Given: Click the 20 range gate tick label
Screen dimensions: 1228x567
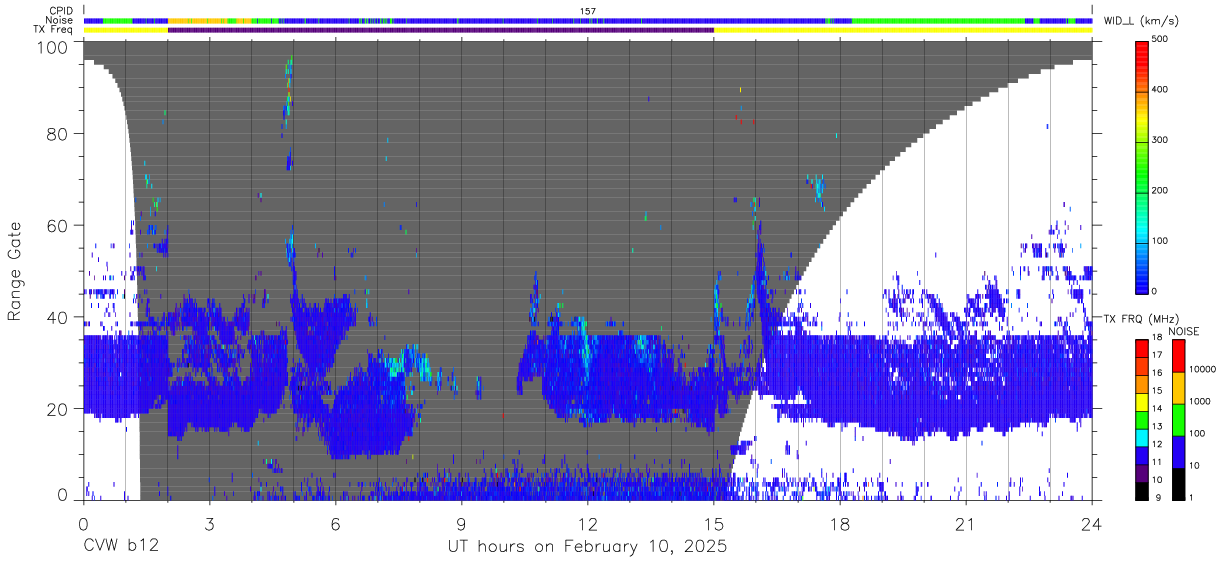Looking at the screenshot, I should 59,409.
